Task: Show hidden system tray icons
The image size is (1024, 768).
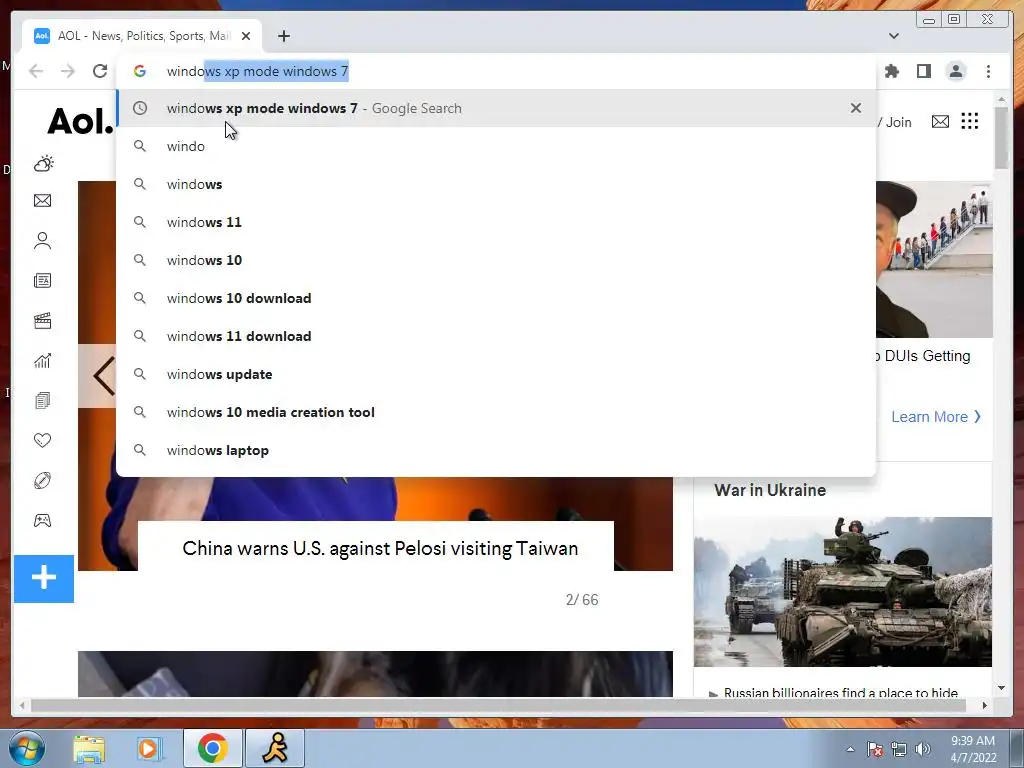Action: coord(850,749)
